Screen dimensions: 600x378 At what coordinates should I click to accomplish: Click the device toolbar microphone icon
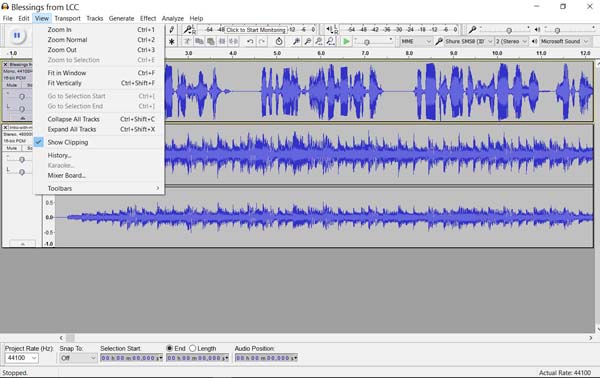coord(439,41)
